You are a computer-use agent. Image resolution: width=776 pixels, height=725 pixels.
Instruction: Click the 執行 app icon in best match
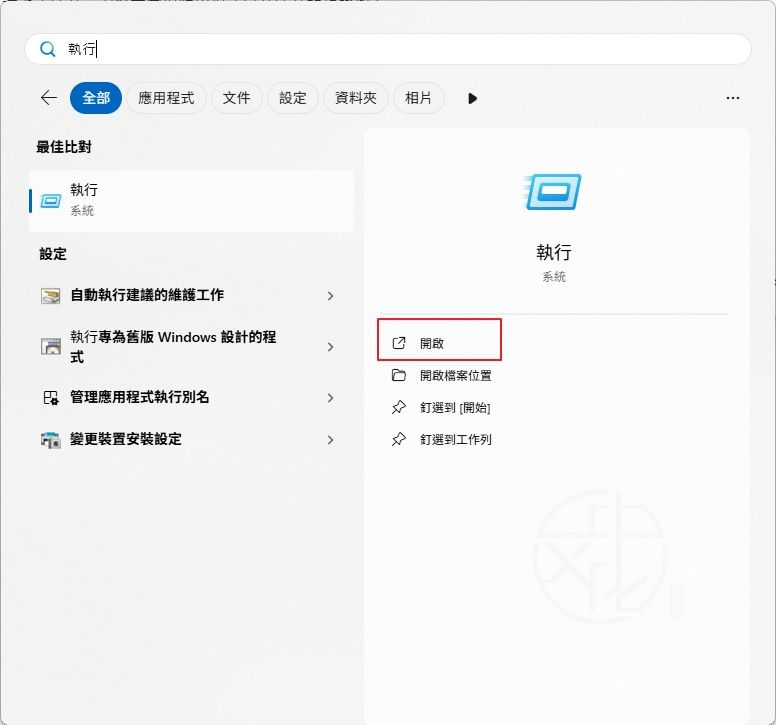click(x=50, y=201)
